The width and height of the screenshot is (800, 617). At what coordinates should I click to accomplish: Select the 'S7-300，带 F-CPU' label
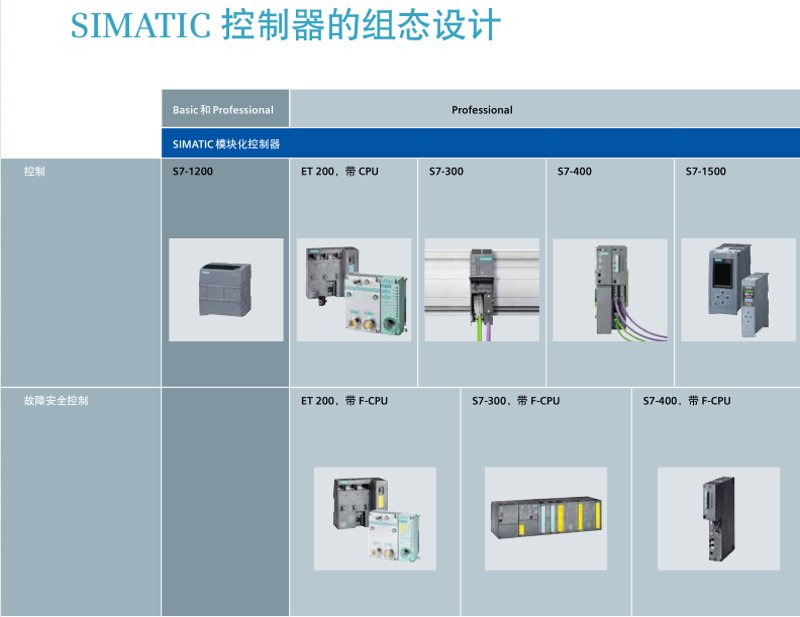(516, 401)
